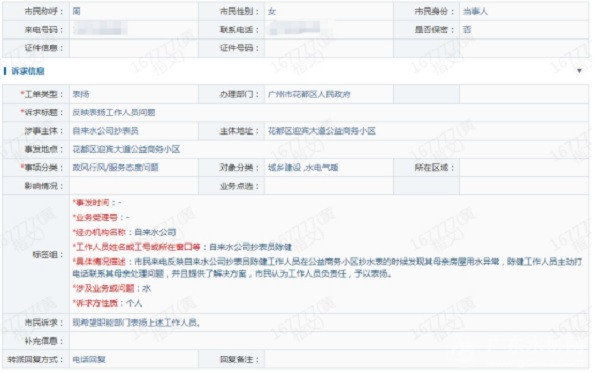Viewport: 593px width, 377px height.
Task: Click the empty 业务点选 field
Action: [x=329, y=186]
